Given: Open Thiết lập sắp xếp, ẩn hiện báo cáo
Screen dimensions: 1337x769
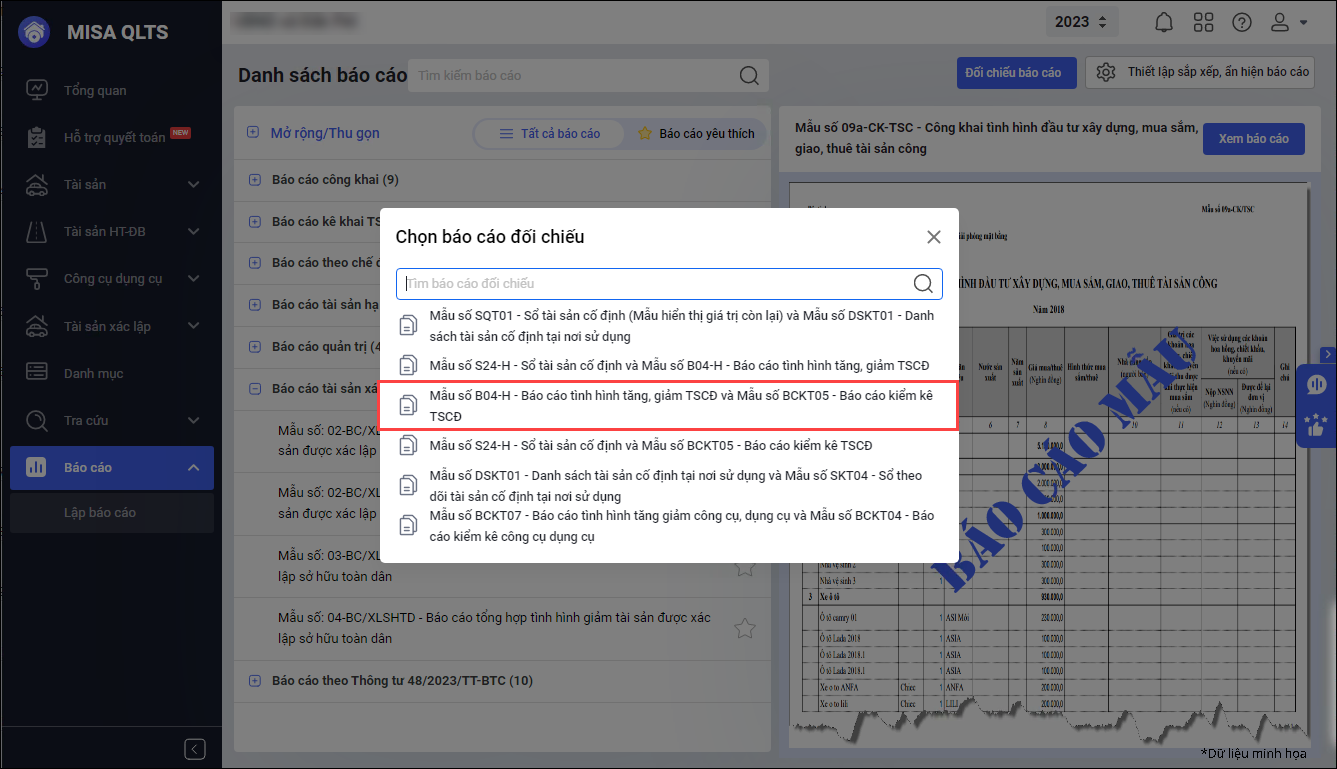Looking at the screenshot, I should pyautogui.click(x=1202, y=73).
